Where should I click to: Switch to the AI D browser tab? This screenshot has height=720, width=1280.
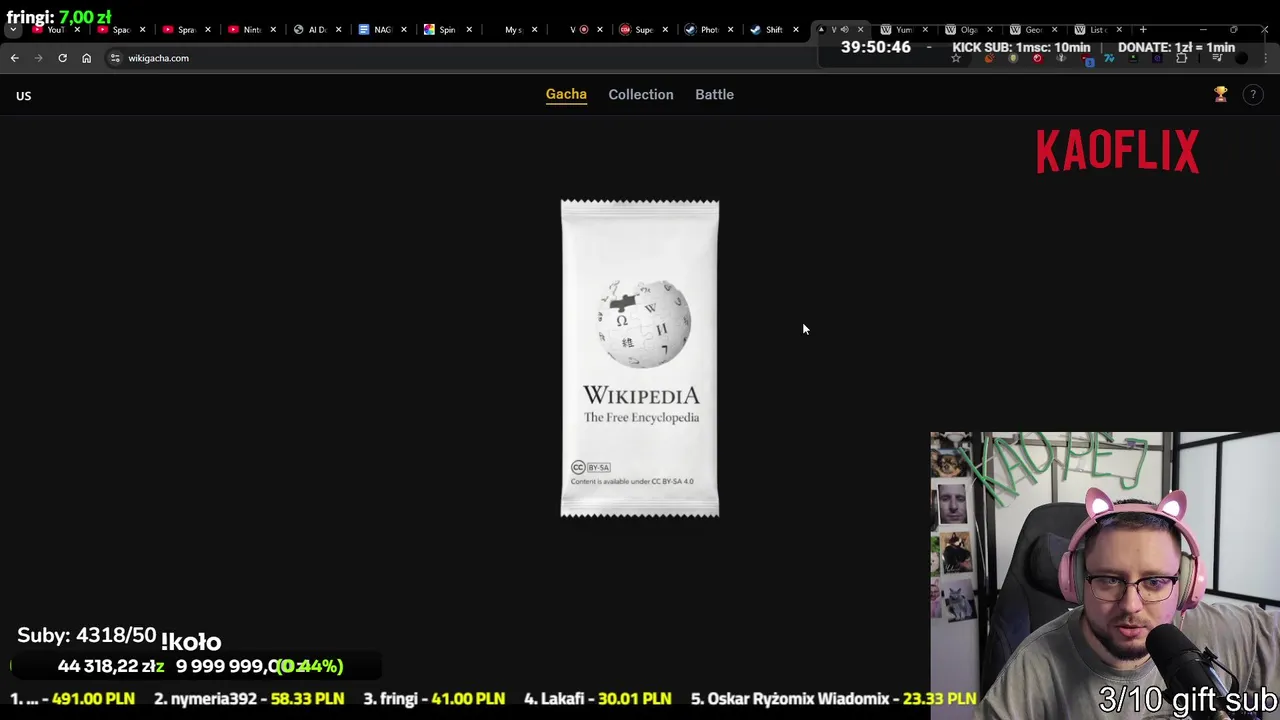coord(316,30)
